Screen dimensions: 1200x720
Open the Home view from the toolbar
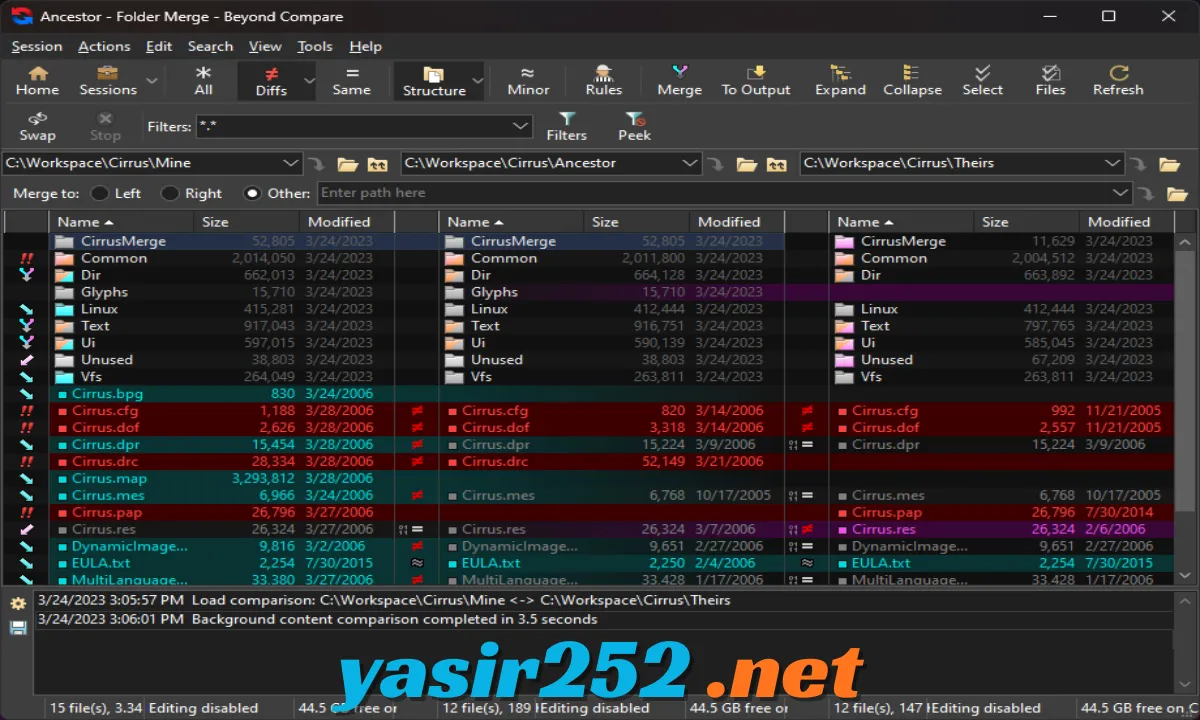click(x=37, y=80)
